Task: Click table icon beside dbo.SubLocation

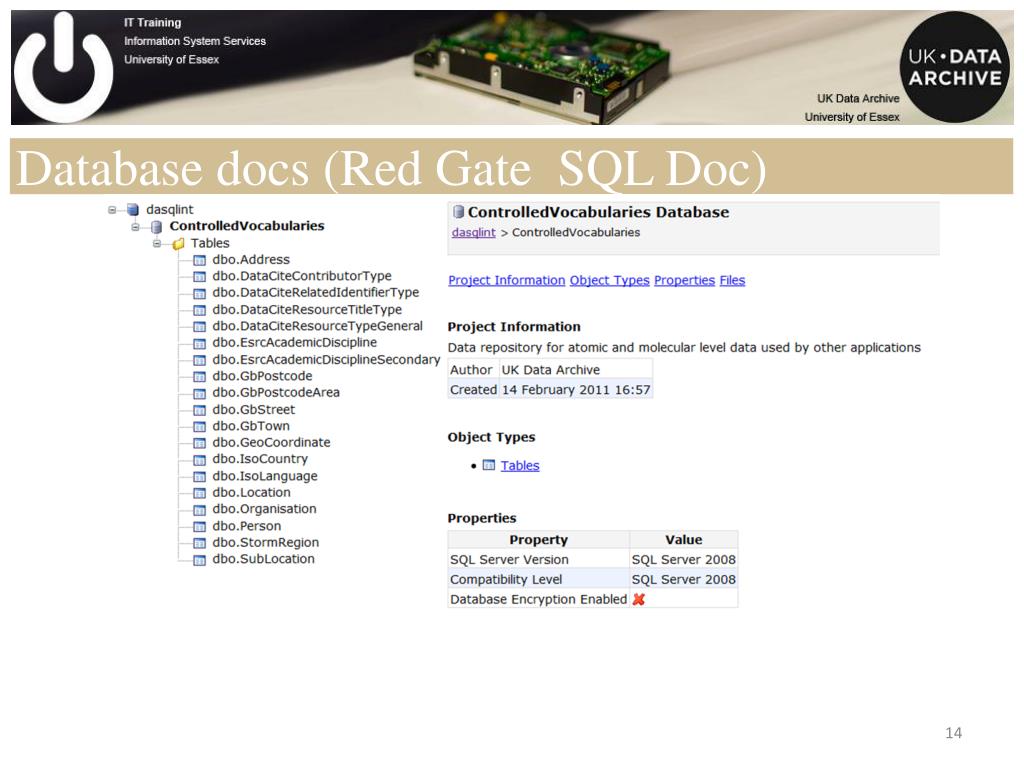Action: click(200, 560)
